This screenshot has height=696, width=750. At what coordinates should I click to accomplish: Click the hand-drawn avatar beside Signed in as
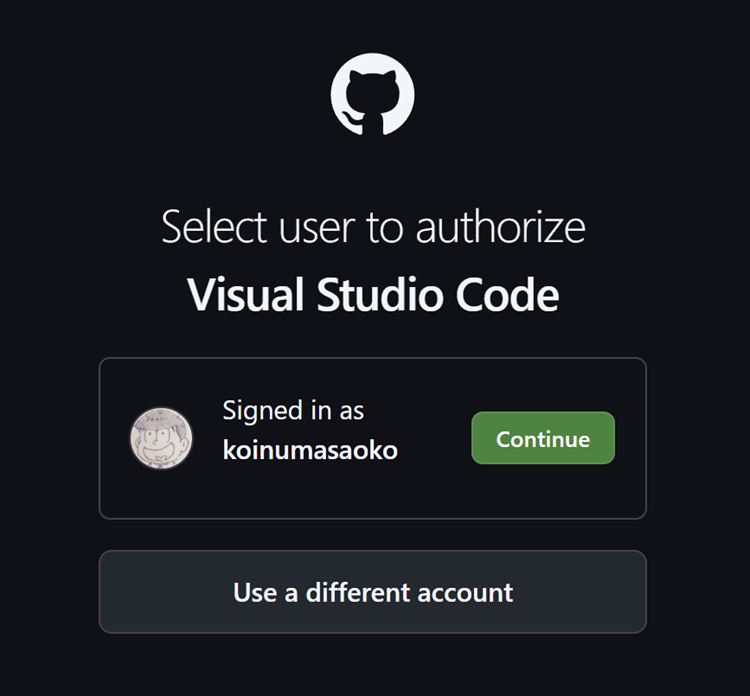click(162, 438)
